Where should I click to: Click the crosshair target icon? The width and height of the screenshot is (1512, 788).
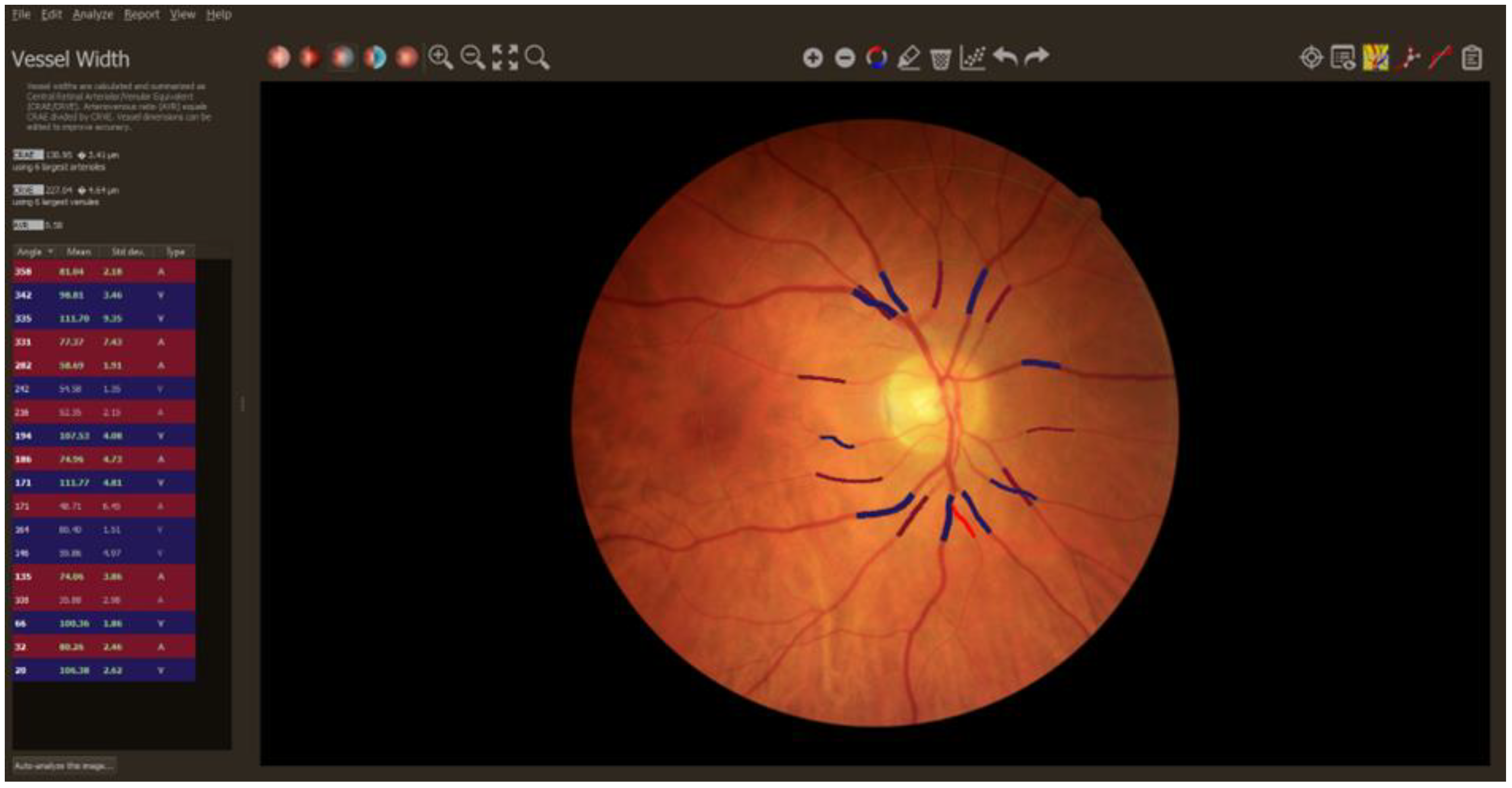click(x=1311, y=58)
